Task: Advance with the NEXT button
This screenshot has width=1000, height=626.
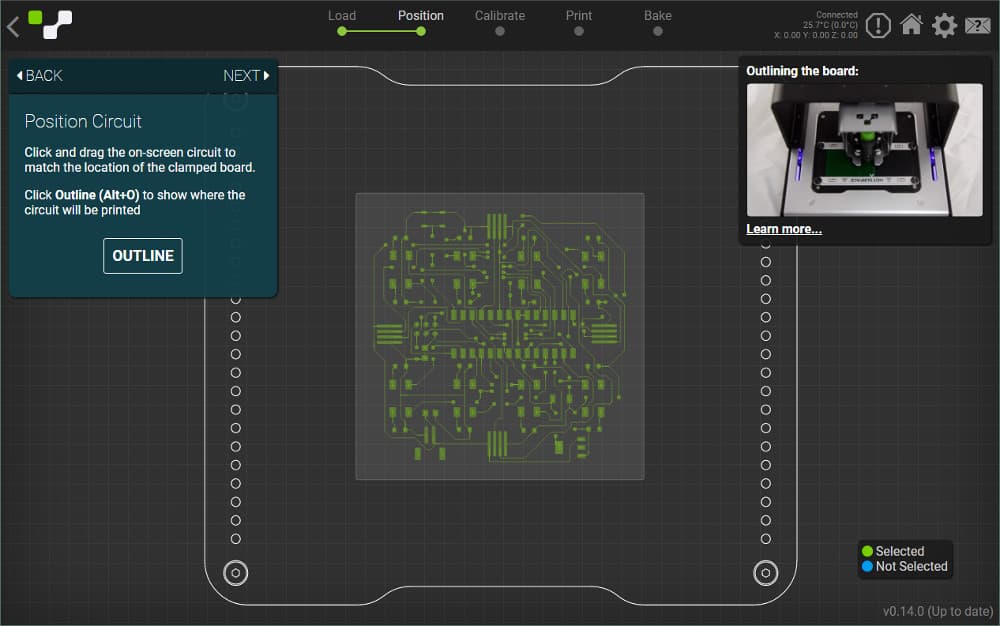Action: (246, 75)
